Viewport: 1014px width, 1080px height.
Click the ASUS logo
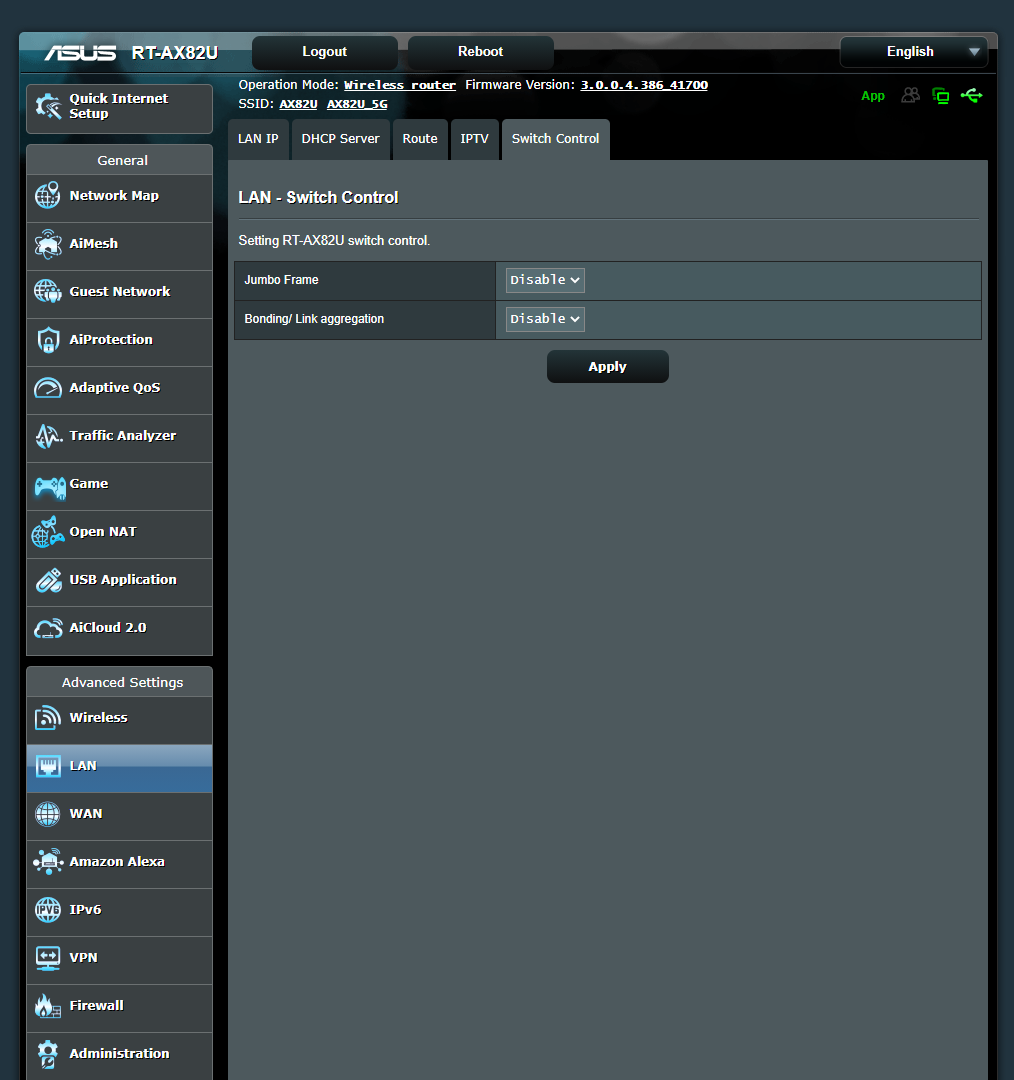coord(81,52)
